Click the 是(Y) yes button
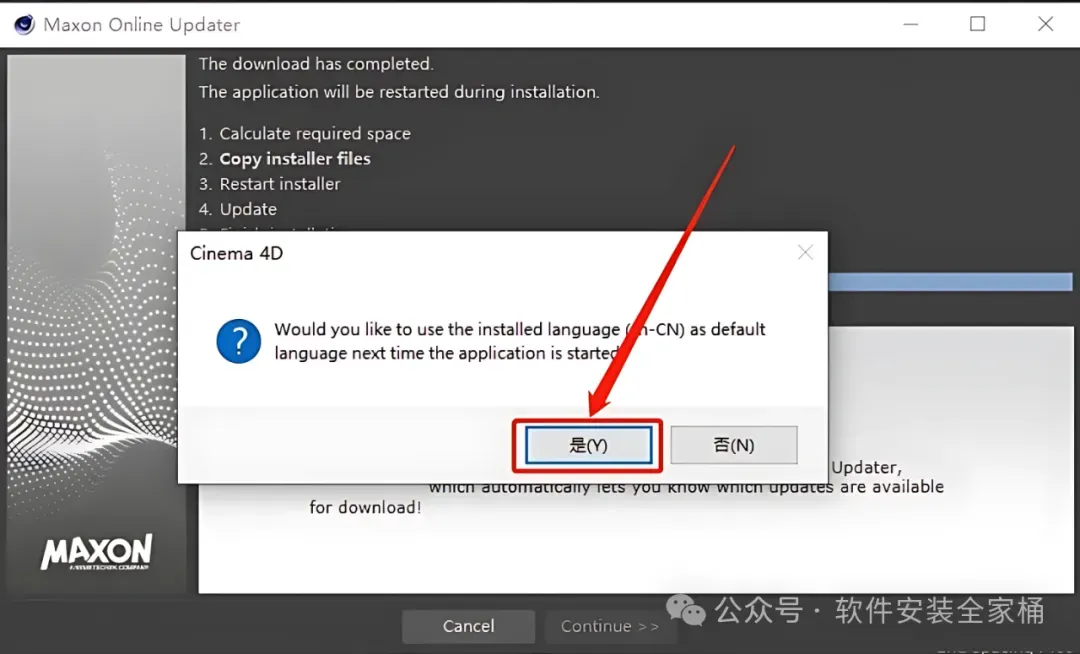Screen dimensions: 1080x654 point(588,445)
